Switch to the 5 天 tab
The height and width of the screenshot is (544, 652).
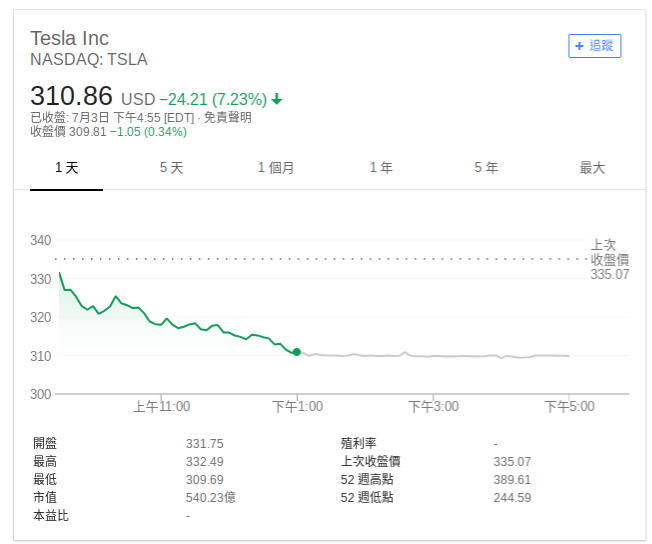(171, 168)
